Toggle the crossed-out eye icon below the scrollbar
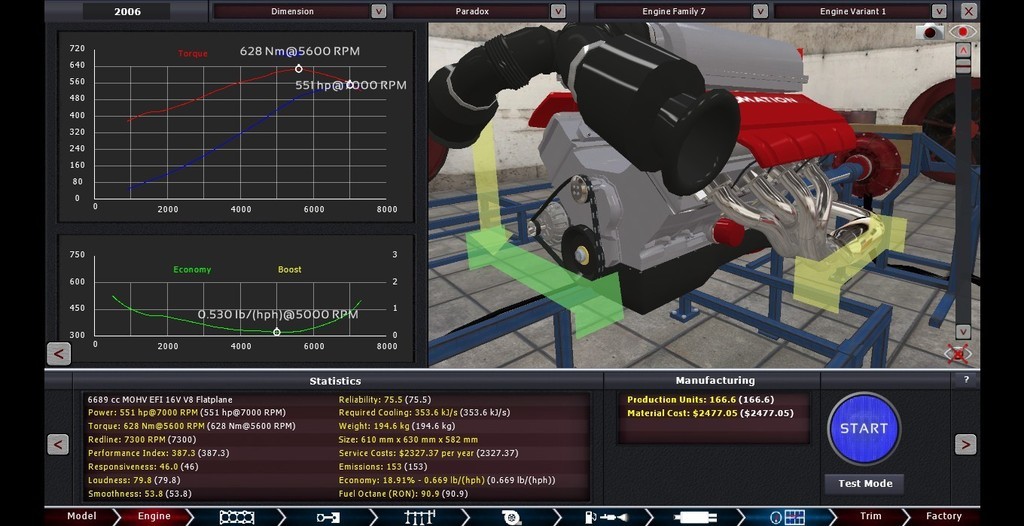The width and height of the screenshot is (1024, 526). point(958,353)
